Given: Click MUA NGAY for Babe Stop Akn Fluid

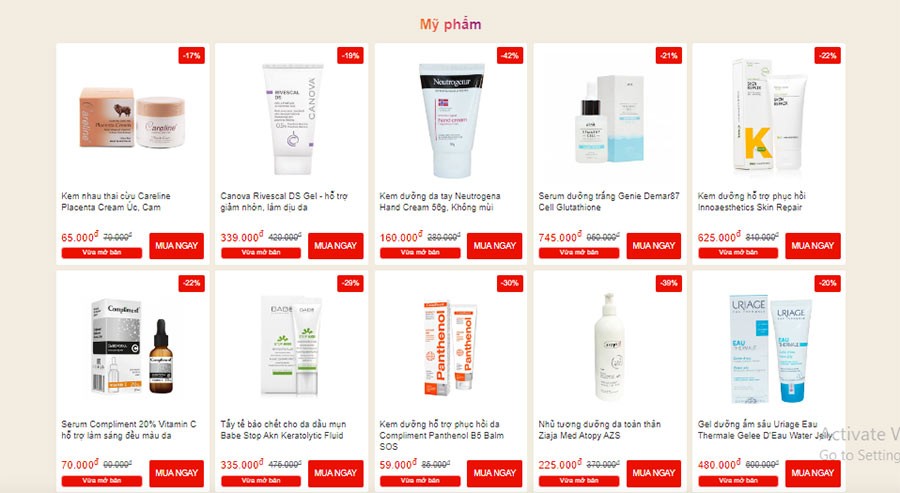Looking at the screenshot, I should tap(335, 473).
